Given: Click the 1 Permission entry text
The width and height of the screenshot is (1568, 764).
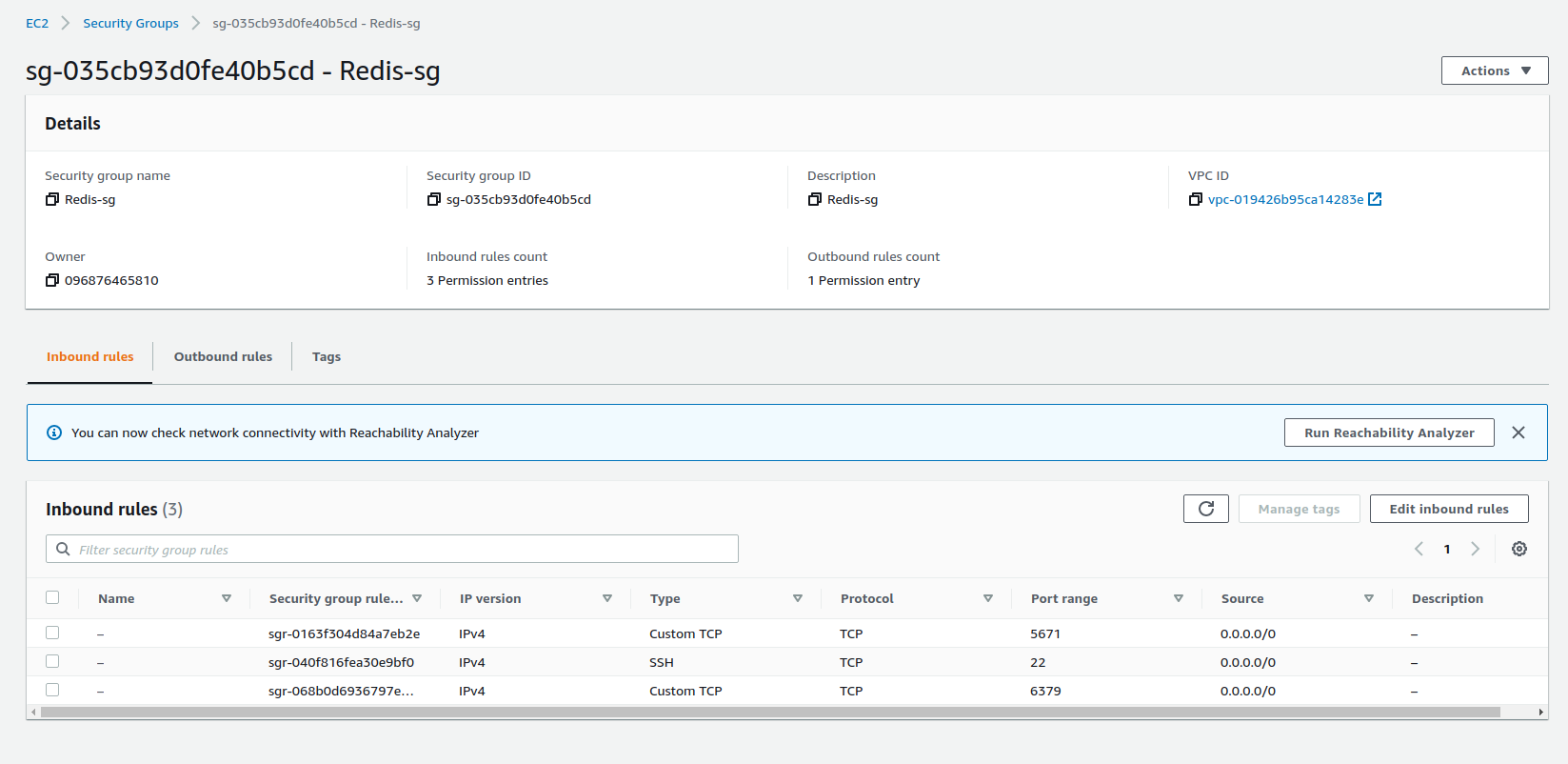Looking at the screenshot, I should 863,280.
